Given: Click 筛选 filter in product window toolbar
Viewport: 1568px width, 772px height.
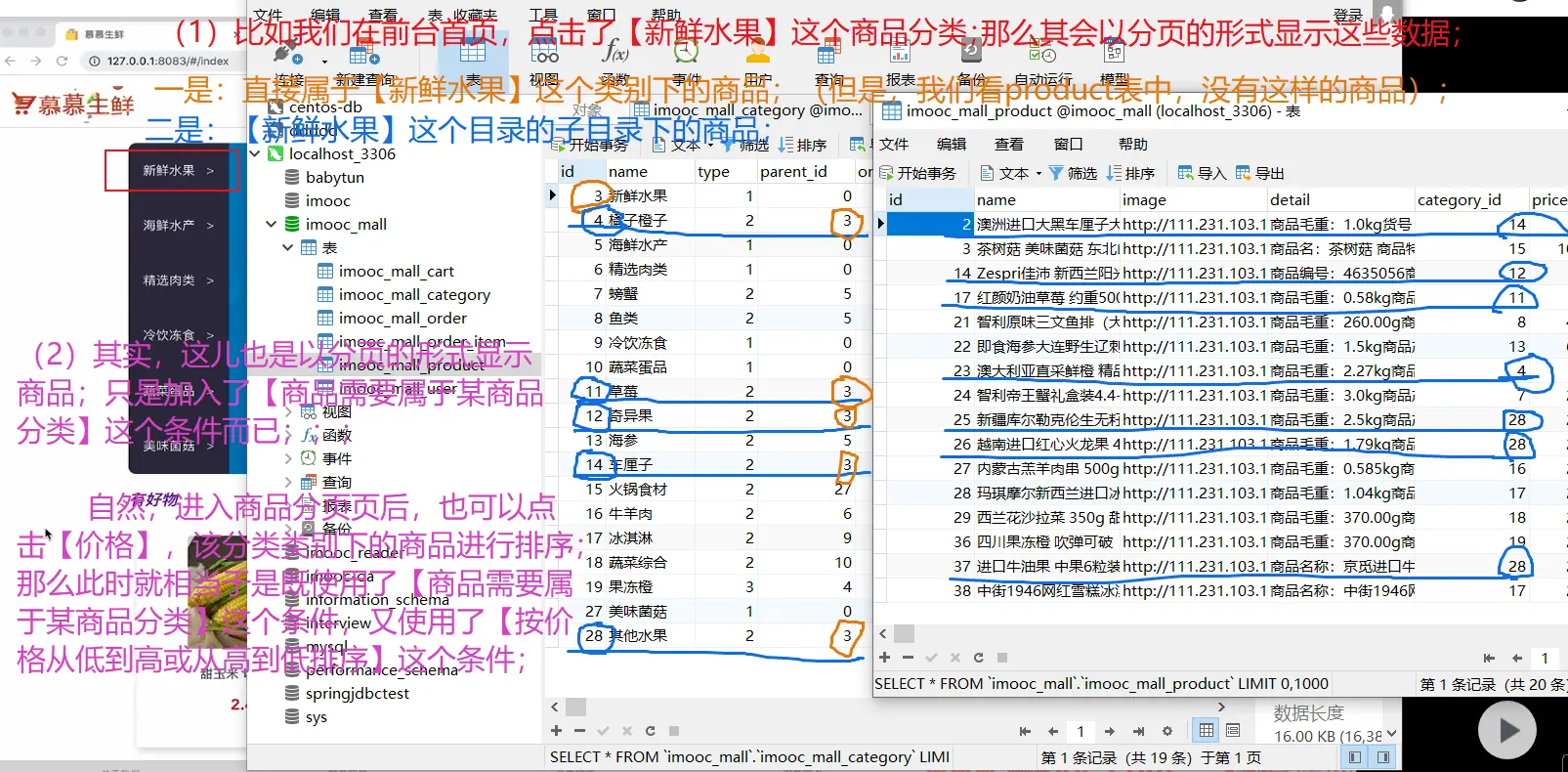Looking at the screenshot, I should click(x=1073, y=173).
